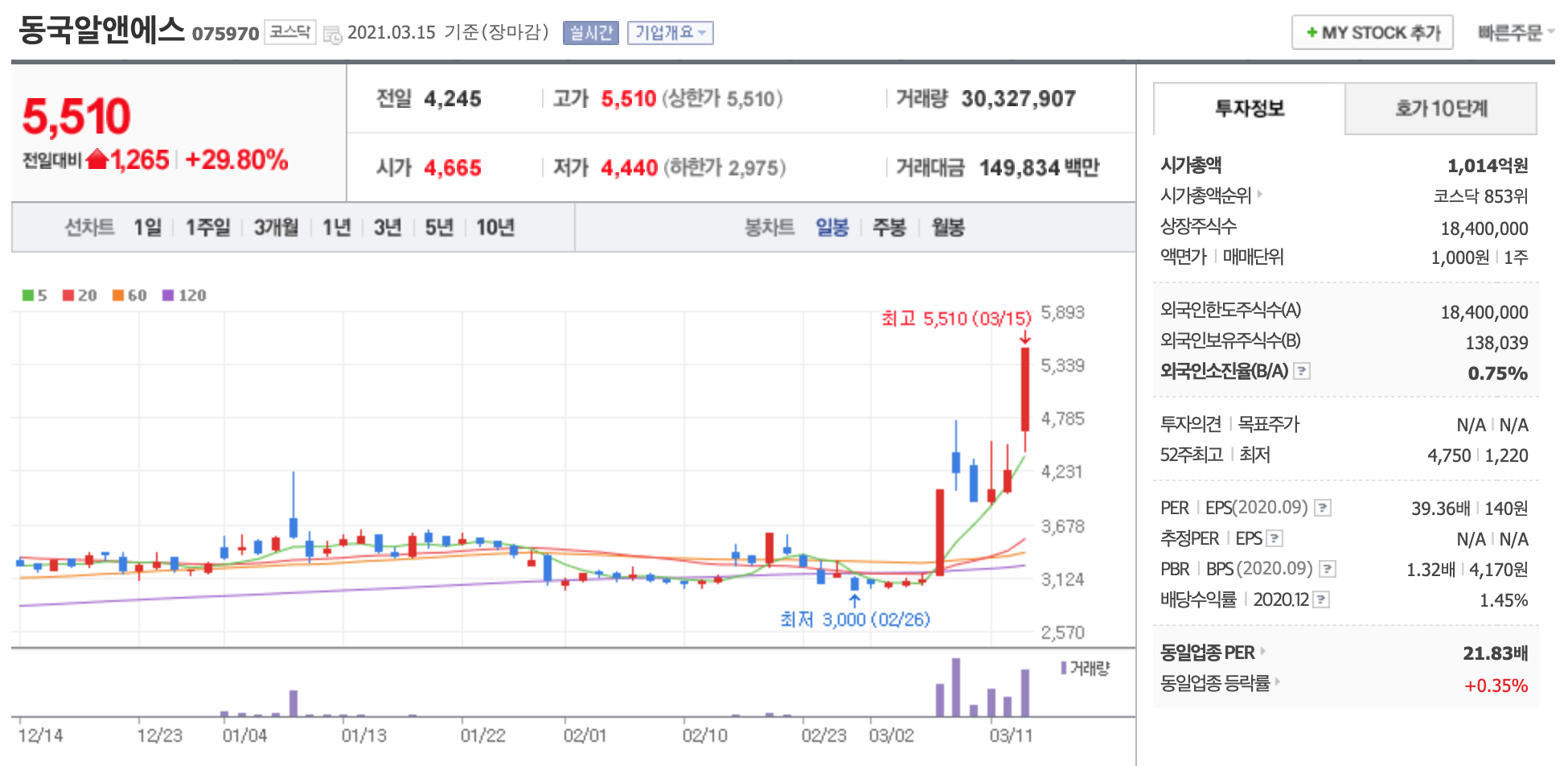The width and height of the screenshot is (1568, 766).
Task: Open help icon next to 추정PER EPS
Action: pyautogui.click(x=1275, y=538)
